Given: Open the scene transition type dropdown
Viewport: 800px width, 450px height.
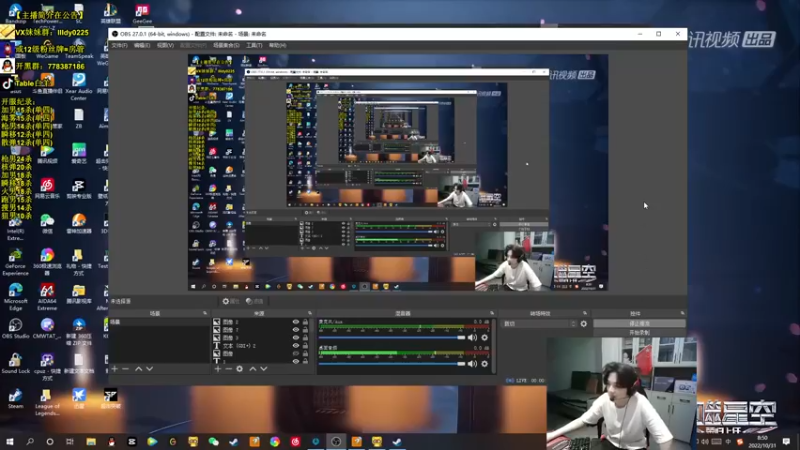Looking at the screenshot, I should pyautogui.click(x=539, y=323).
